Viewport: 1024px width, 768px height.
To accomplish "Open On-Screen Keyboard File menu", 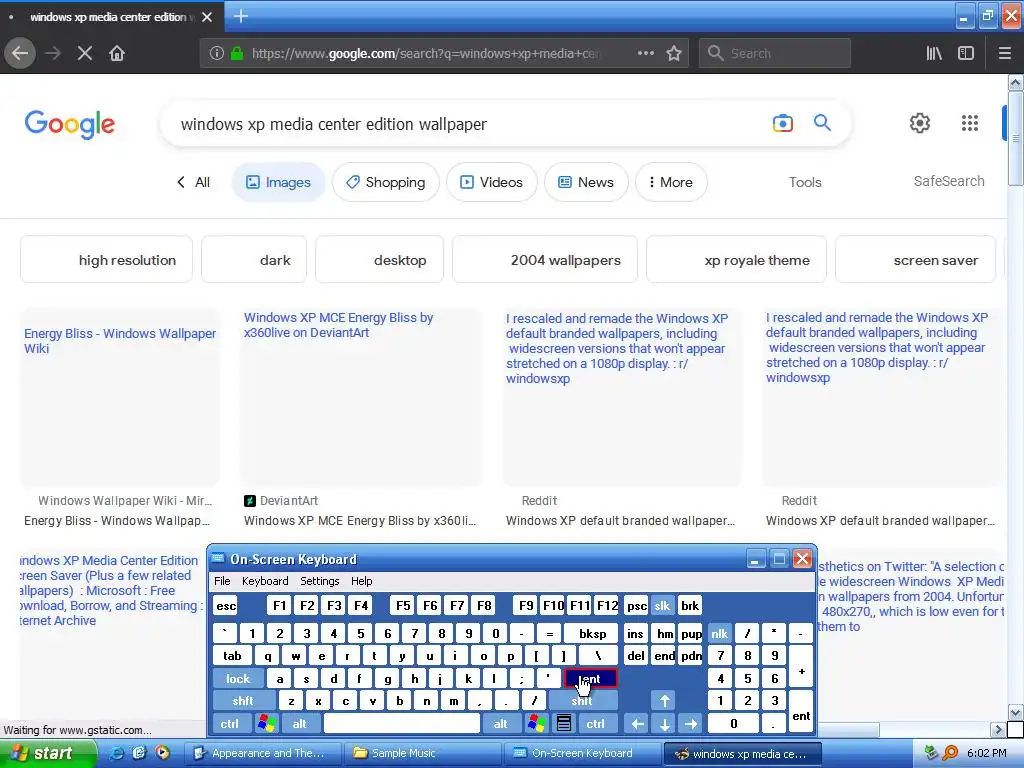I will (222, 581).
